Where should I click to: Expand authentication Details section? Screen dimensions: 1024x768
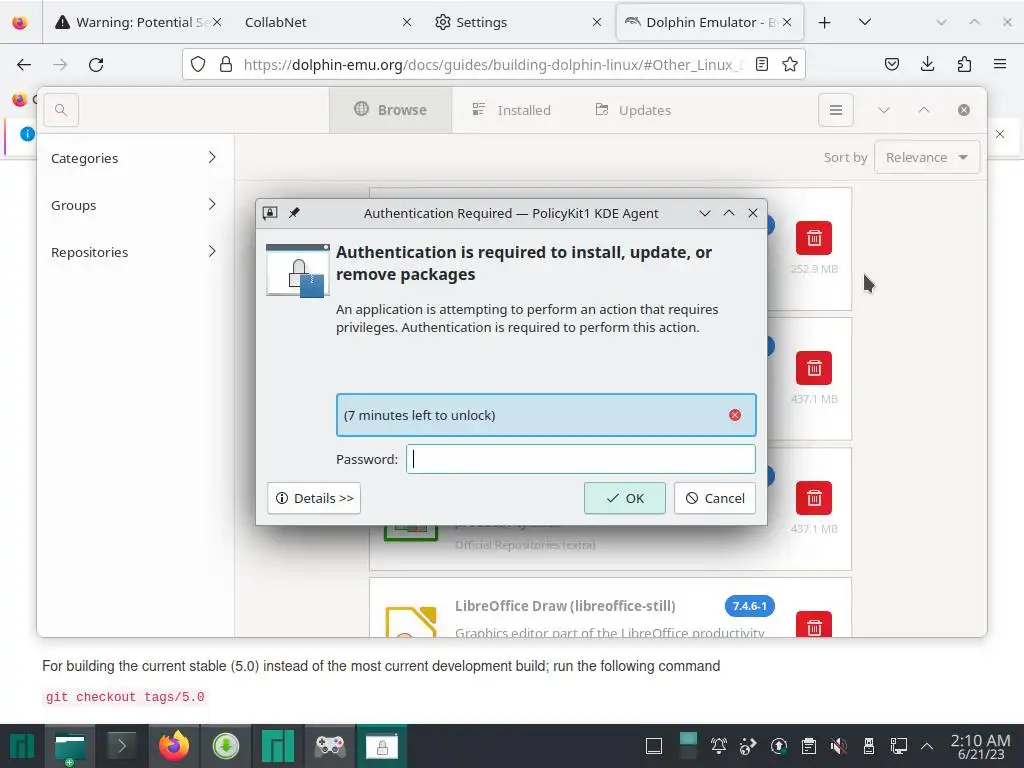point(314,498)
